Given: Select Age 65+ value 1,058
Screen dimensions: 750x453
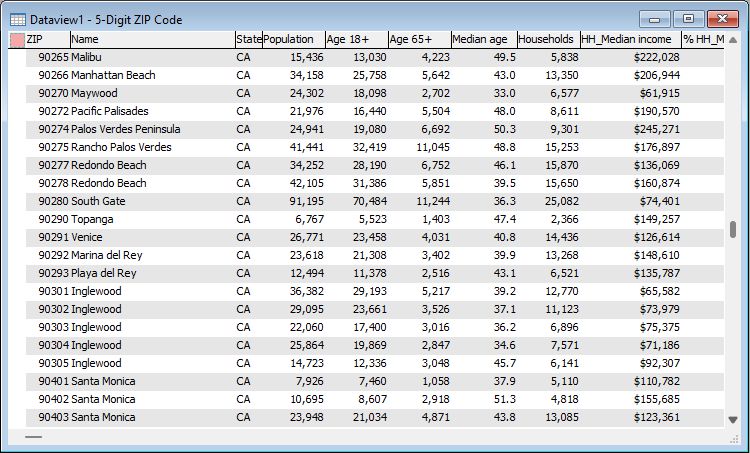Looking at the screenshot, I should [x=436, y=381].
